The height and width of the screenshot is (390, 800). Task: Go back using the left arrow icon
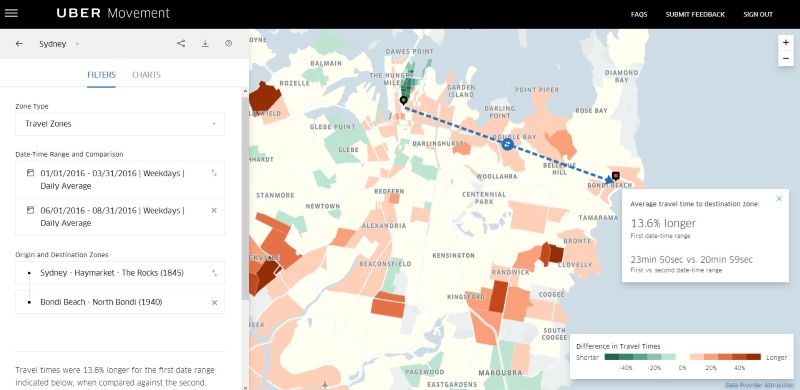click(19, 44)
